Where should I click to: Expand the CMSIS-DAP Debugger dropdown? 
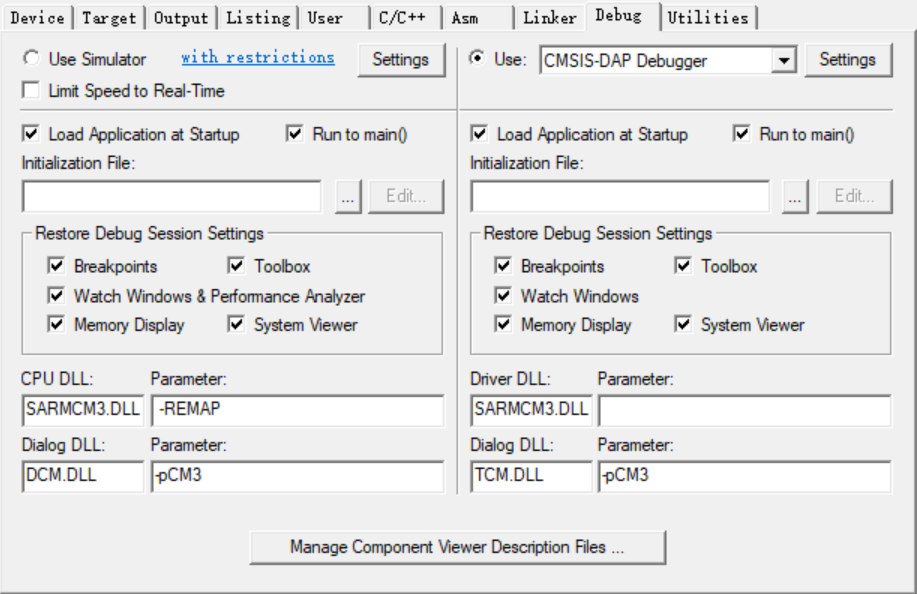784,60
